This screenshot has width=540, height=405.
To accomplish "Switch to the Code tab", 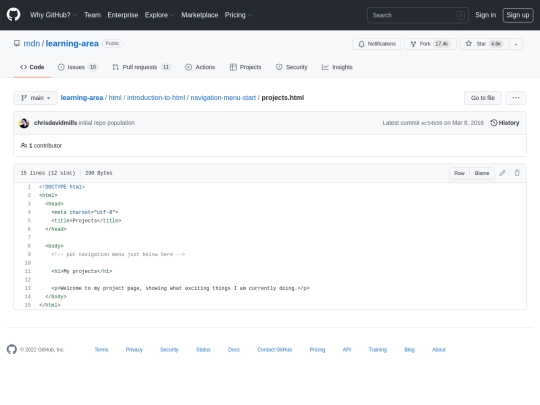I will [32, 67].
